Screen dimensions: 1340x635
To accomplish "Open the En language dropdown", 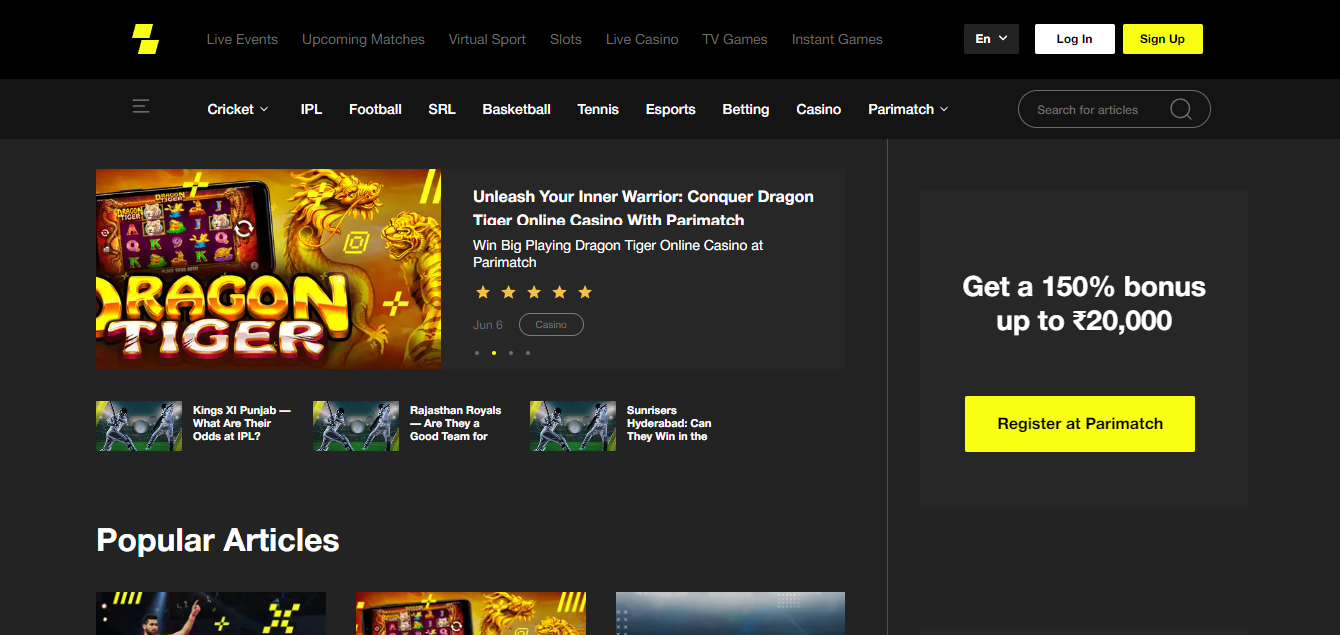I will (x=991, y=39).
